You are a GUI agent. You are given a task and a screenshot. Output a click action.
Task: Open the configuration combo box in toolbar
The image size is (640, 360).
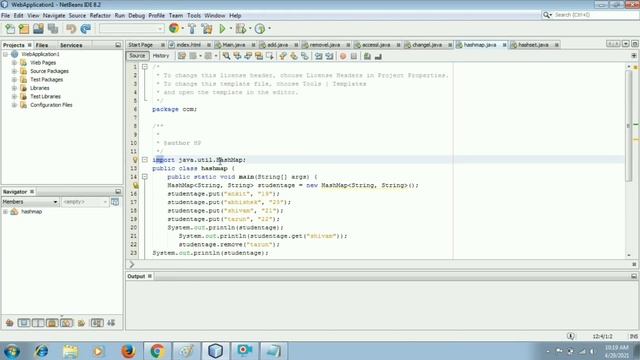(131, 29)
